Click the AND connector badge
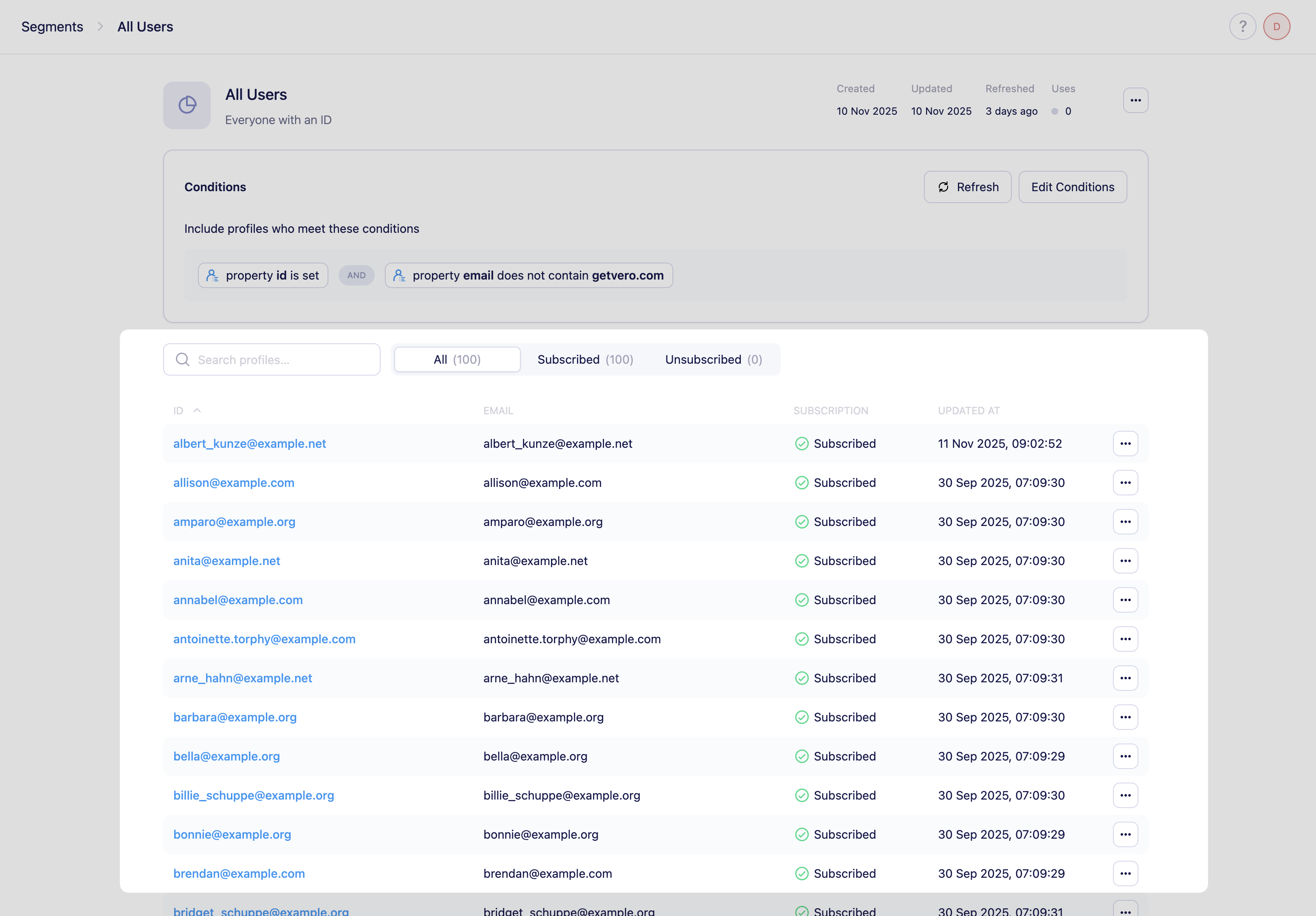1316x916 pixels. pyautogui.click(x=356, y=275)
